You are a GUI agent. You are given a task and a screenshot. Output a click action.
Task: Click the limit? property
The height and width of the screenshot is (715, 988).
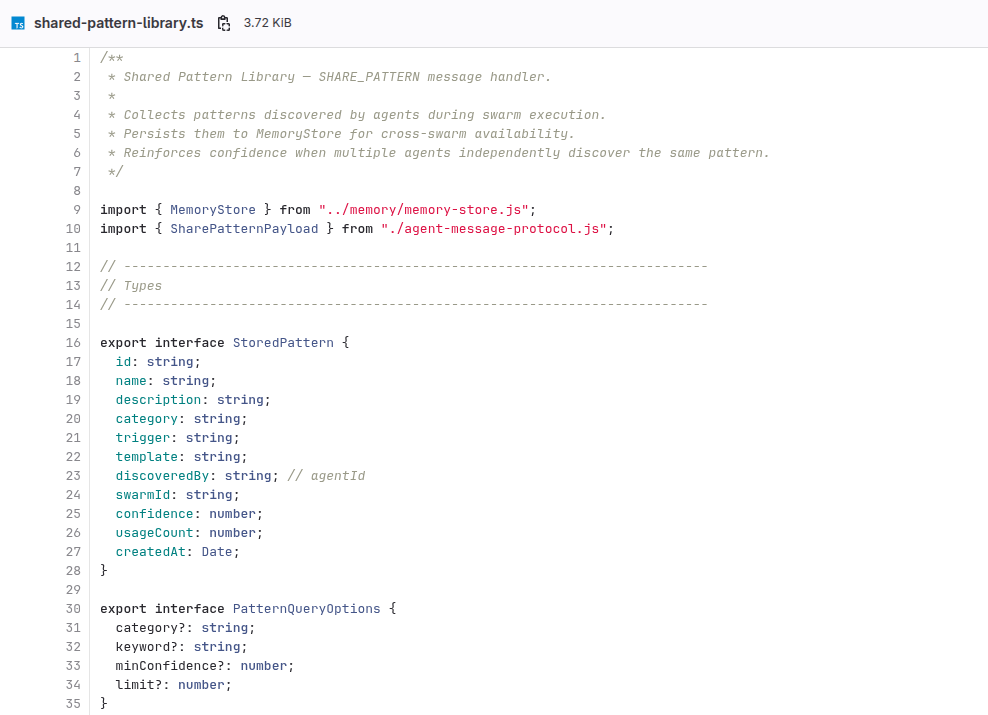[139, 685]
